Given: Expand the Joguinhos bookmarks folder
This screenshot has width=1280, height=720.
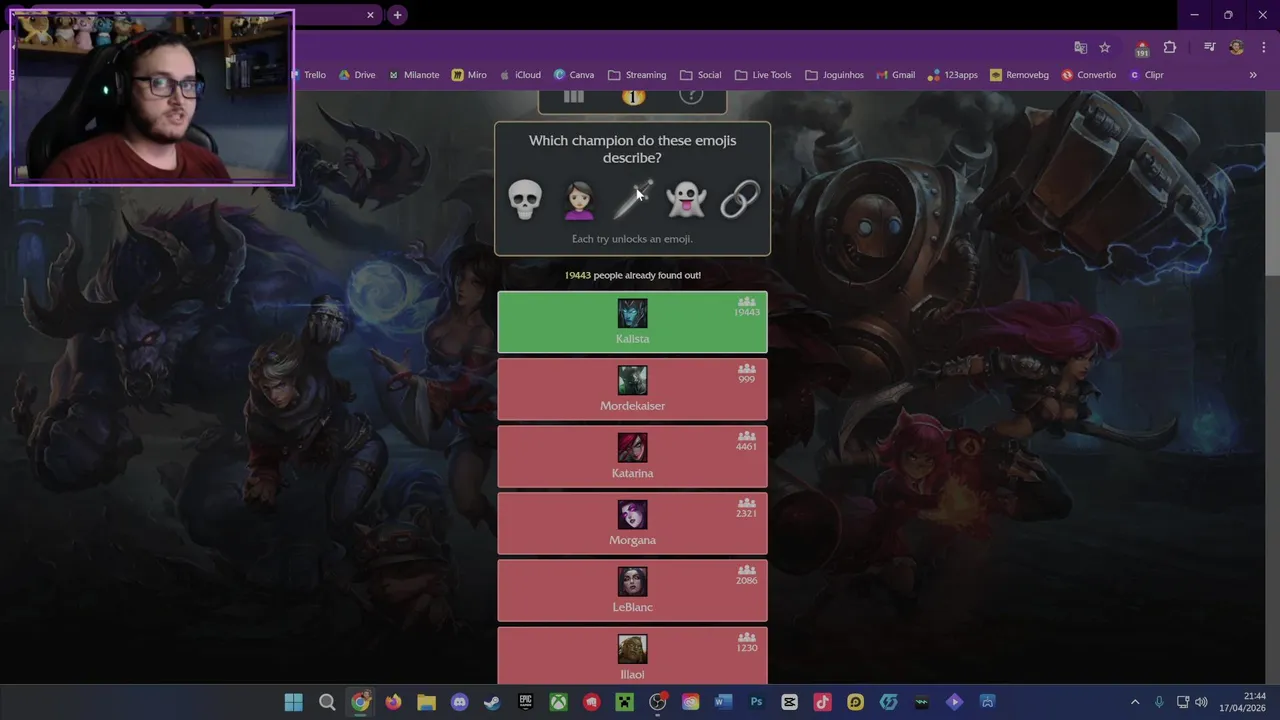Looking at the screenshot, I should (834, 75).
